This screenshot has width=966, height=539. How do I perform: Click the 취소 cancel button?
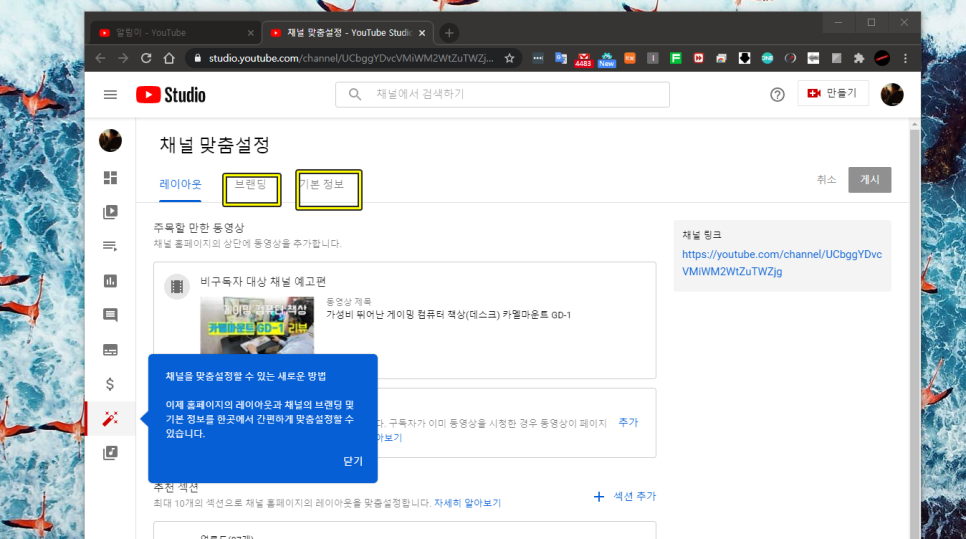826,179
